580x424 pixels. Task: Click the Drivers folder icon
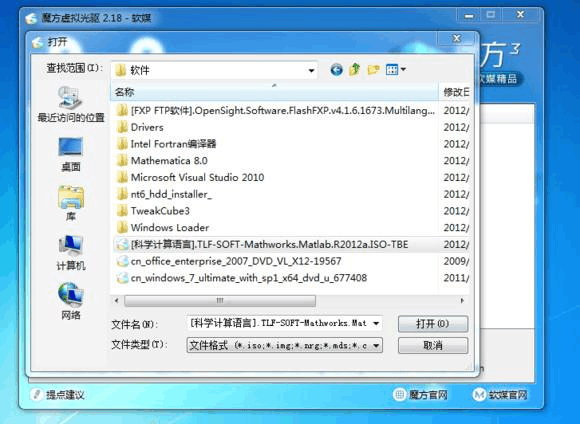click(122, 127)
